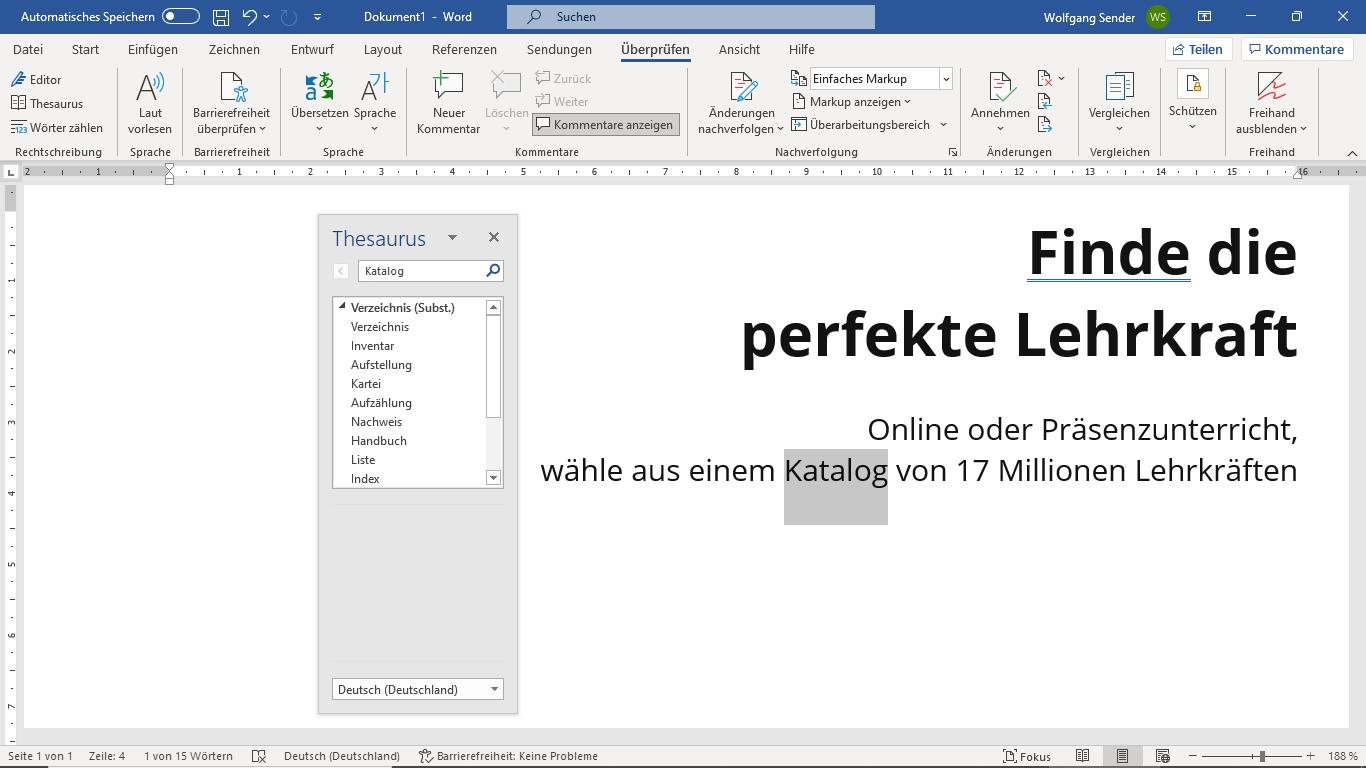Expand the Deutsch (Deutschland) language dropdown
Screen dimensions: 1366x768
pyautogui.click(x=494, y=689)
